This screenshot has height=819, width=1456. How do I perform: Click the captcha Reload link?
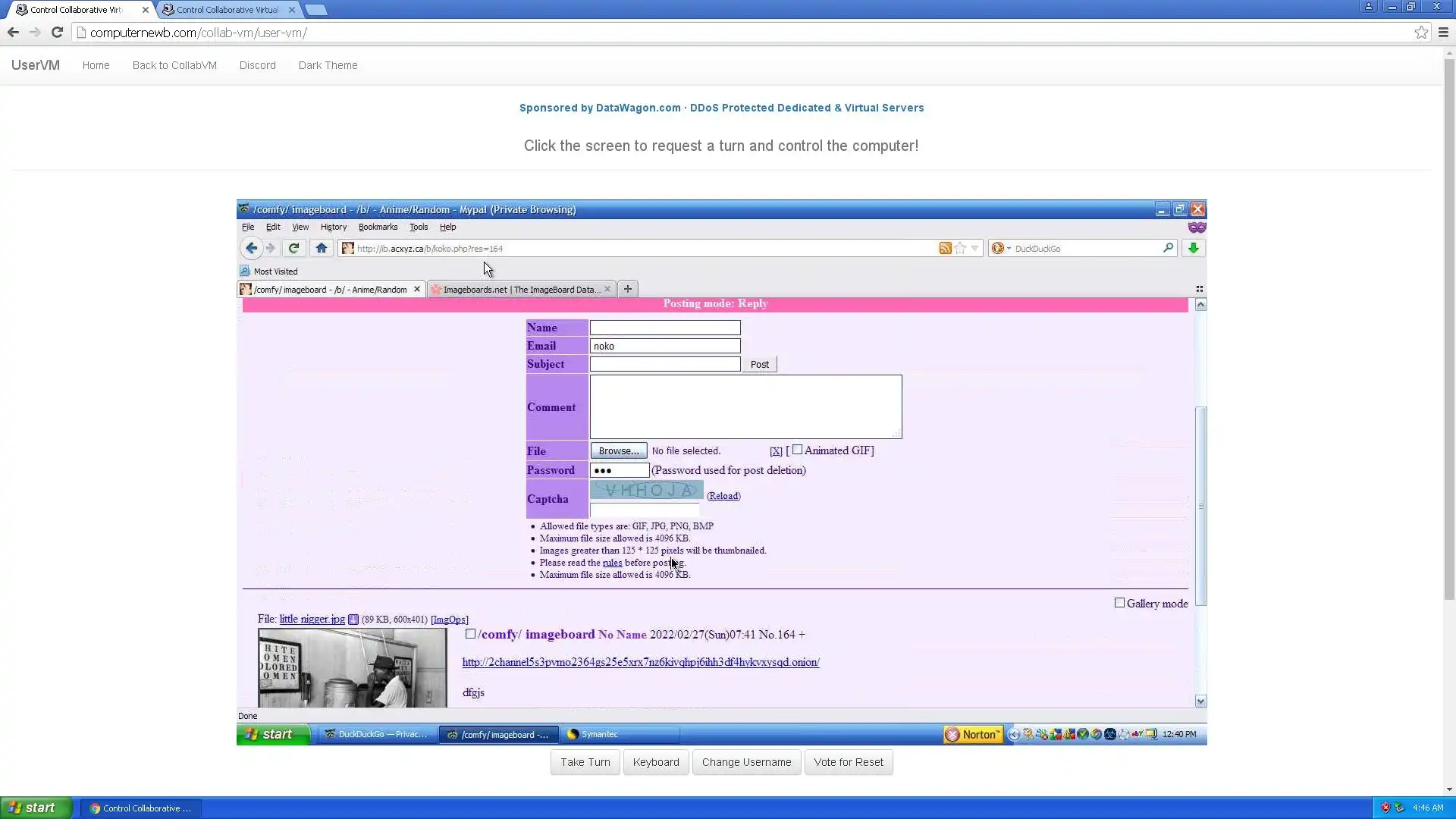723,496
